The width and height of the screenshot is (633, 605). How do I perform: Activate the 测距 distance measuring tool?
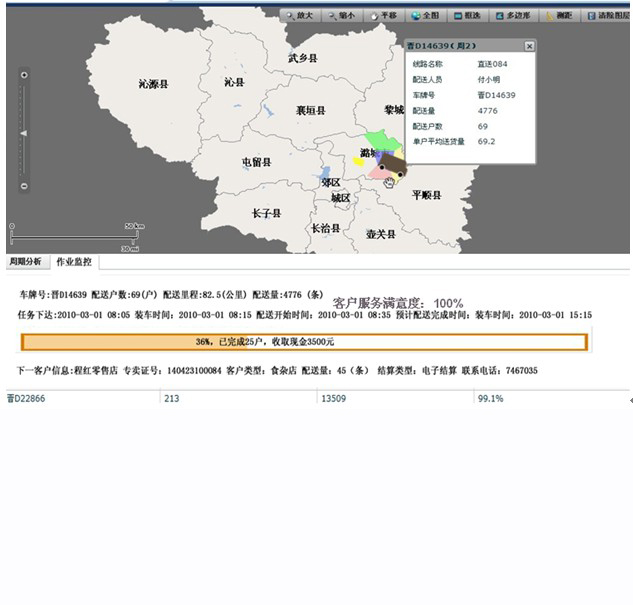[560, 16]
